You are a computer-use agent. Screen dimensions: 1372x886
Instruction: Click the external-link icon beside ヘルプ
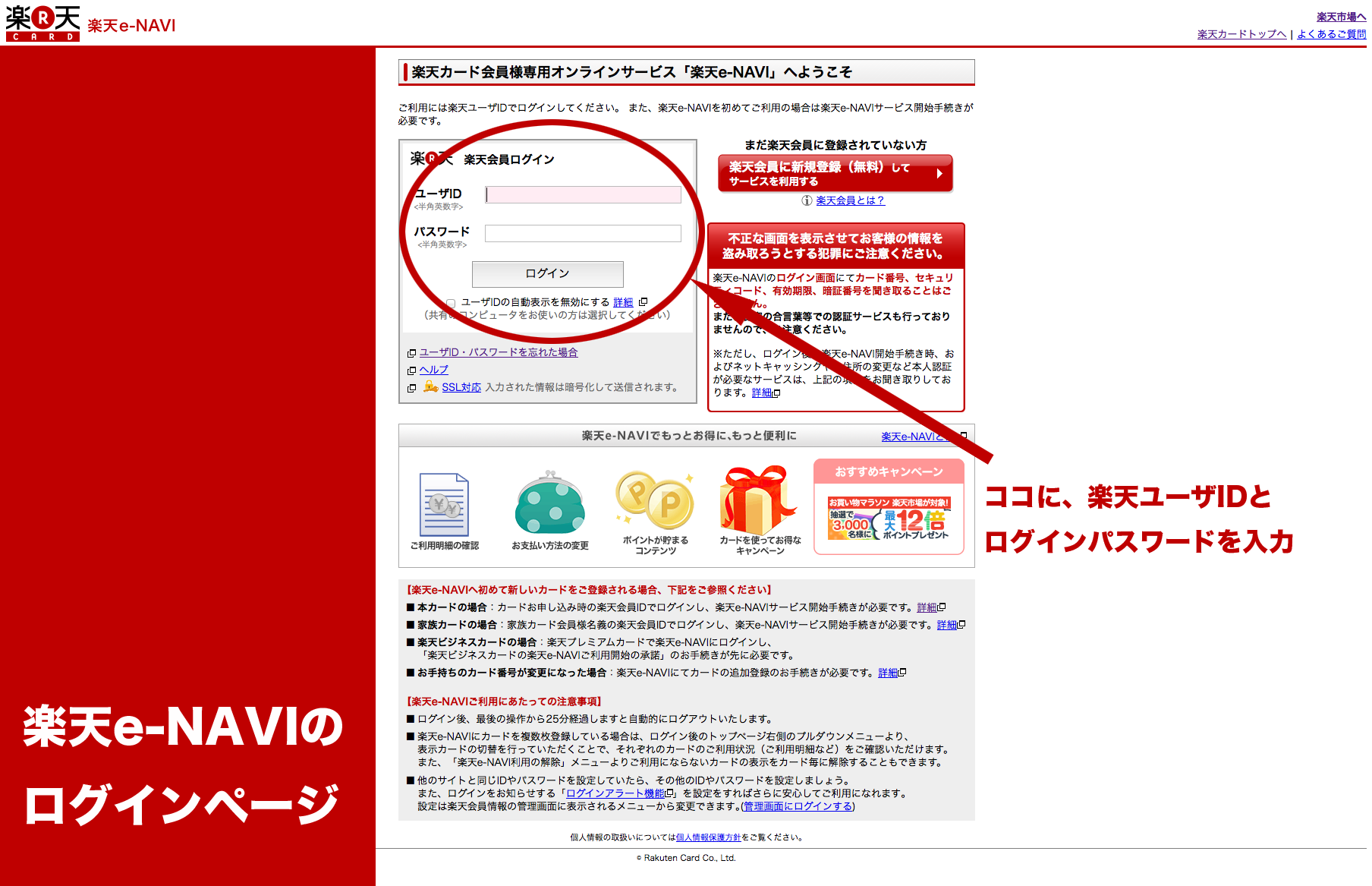[x=411, y=370]
